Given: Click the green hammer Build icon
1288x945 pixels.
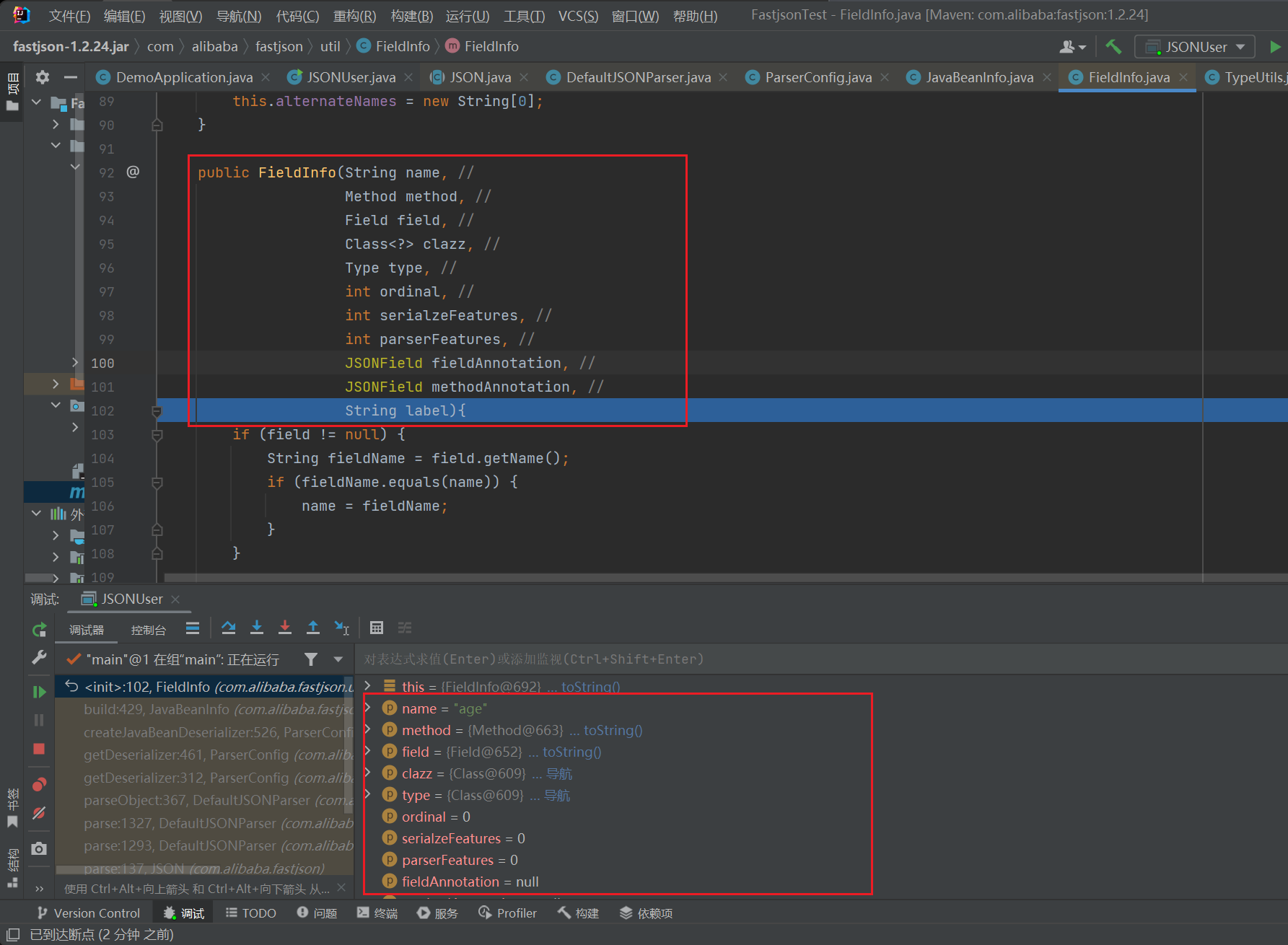Looking at the screenshot, I should (1113, 47).
